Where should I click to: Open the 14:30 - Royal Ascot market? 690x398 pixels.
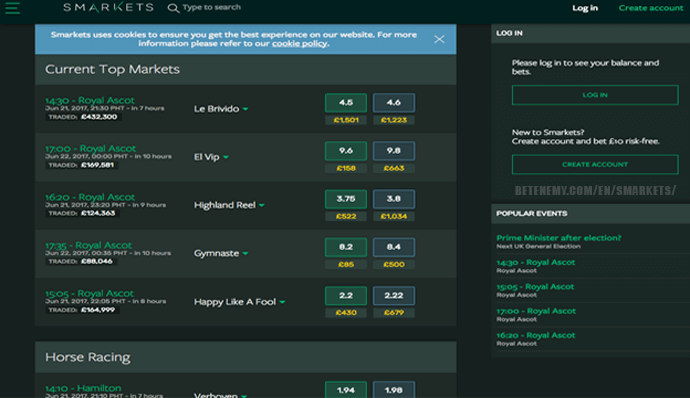click(x=90, y=100)
